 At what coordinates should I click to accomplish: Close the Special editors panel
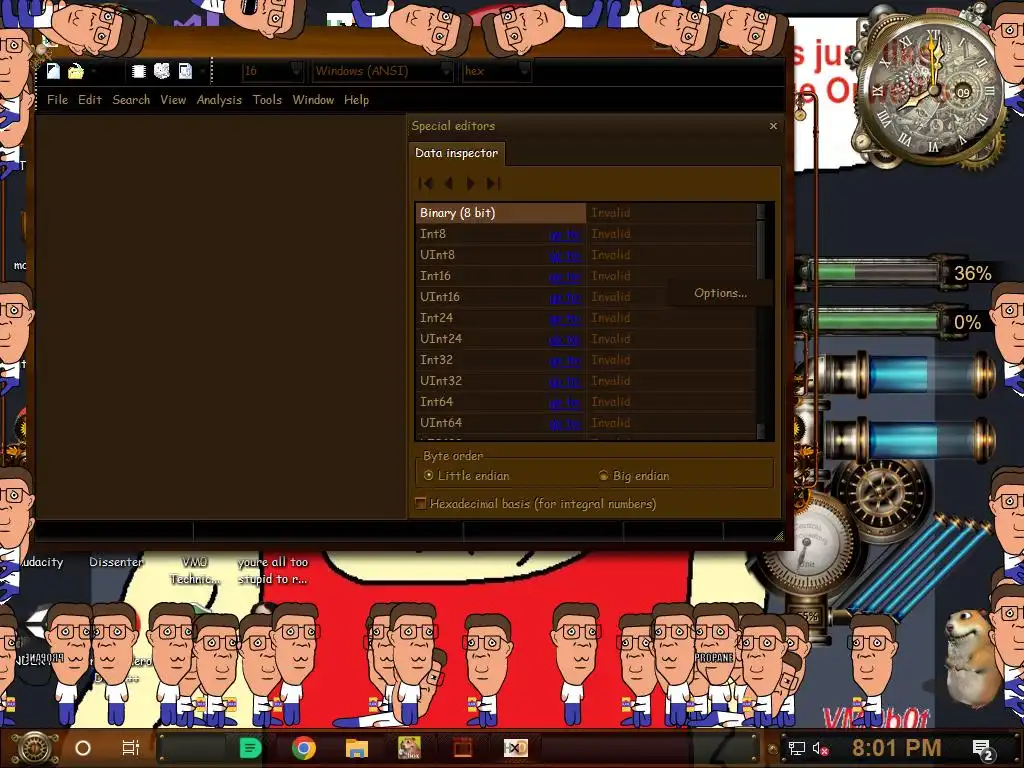773,125
